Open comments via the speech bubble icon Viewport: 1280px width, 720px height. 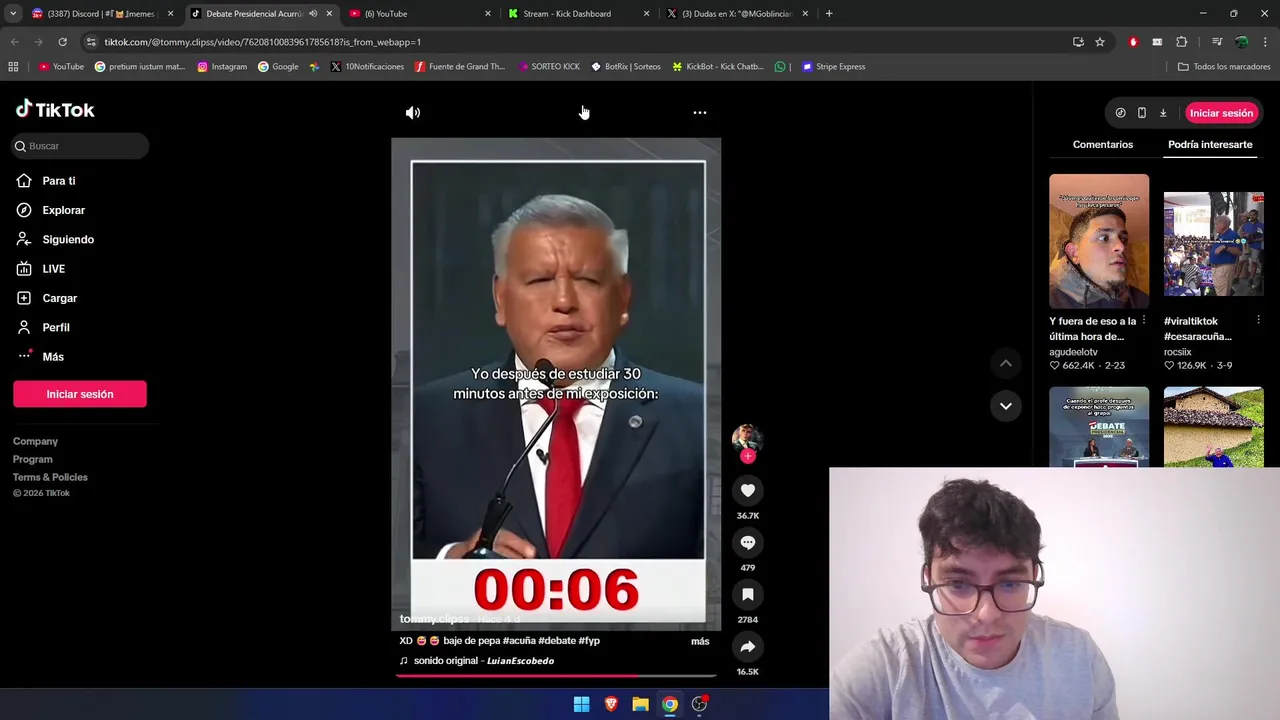click(747, 542)
